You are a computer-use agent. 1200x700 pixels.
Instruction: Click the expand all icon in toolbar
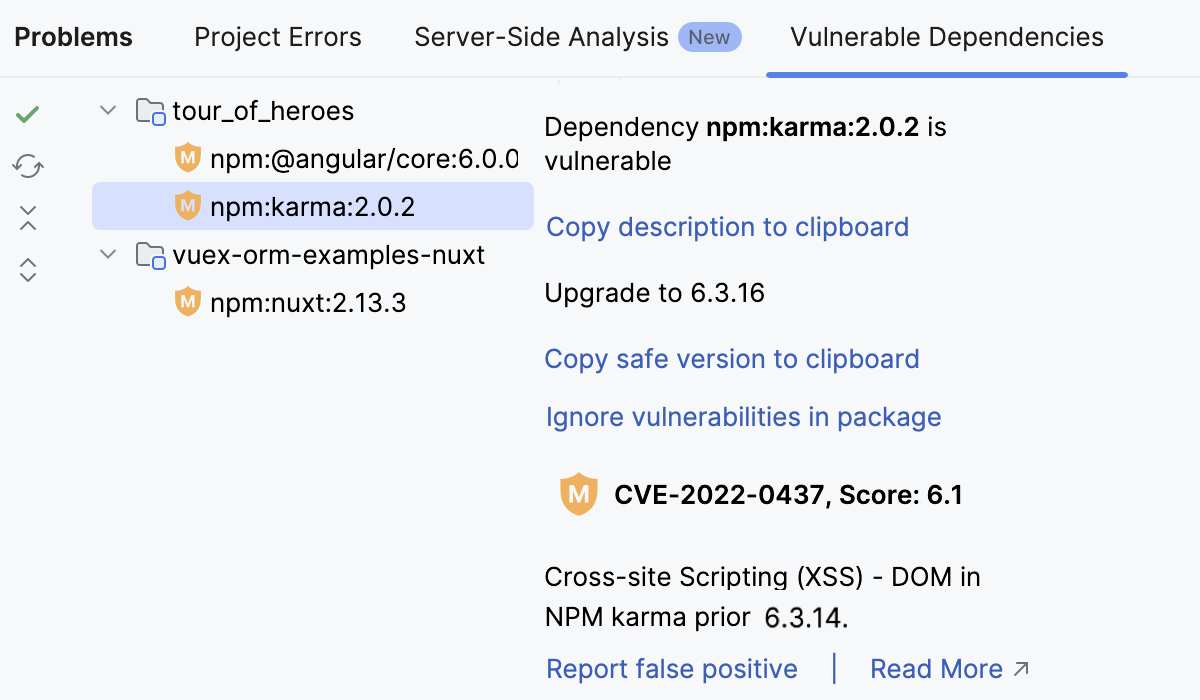pos(27,269)
